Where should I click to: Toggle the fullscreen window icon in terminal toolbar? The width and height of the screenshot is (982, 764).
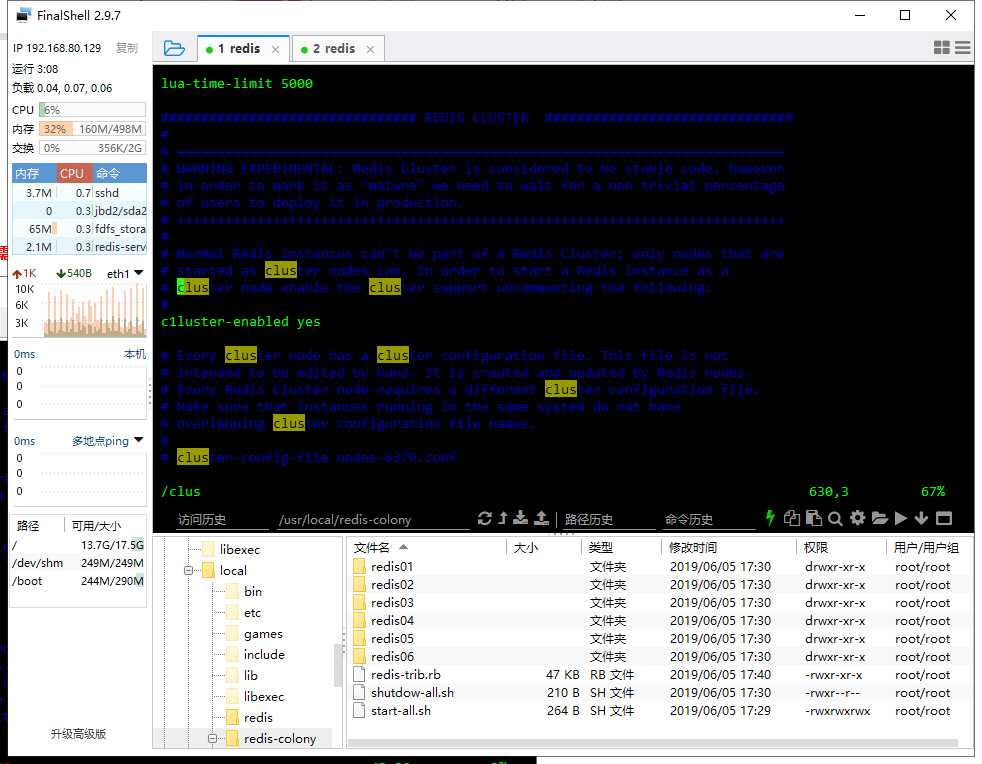944,518
